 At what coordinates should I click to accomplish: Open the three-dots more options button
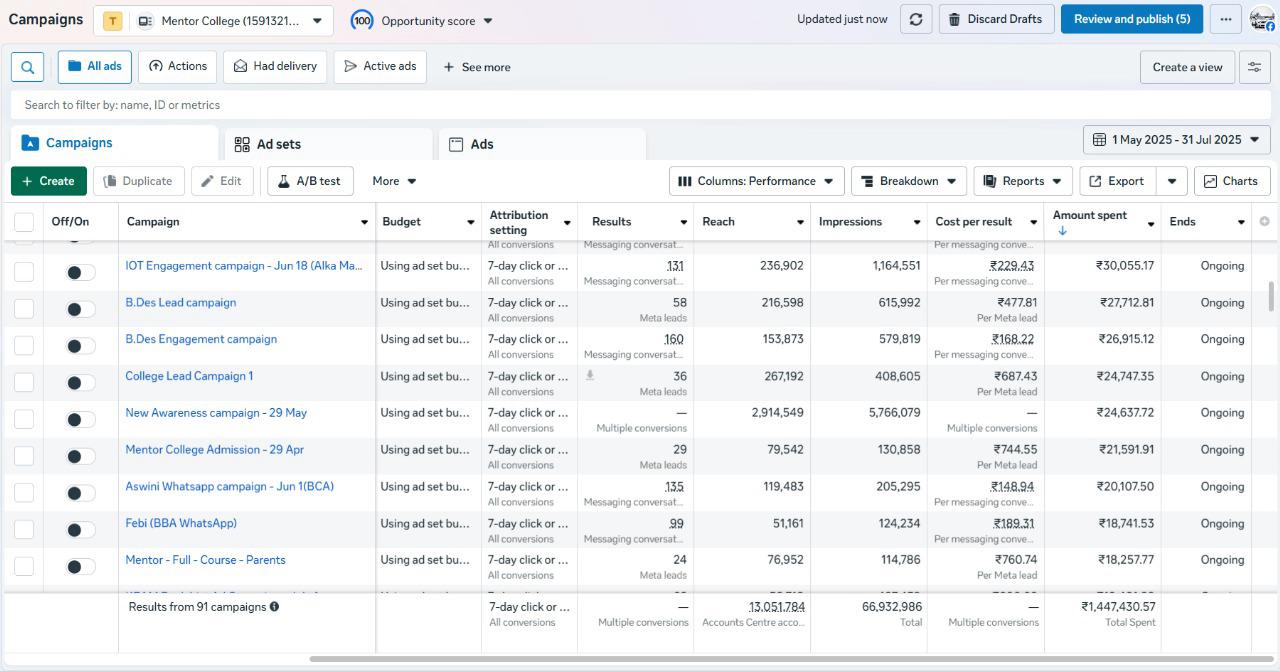point(1225,19)
